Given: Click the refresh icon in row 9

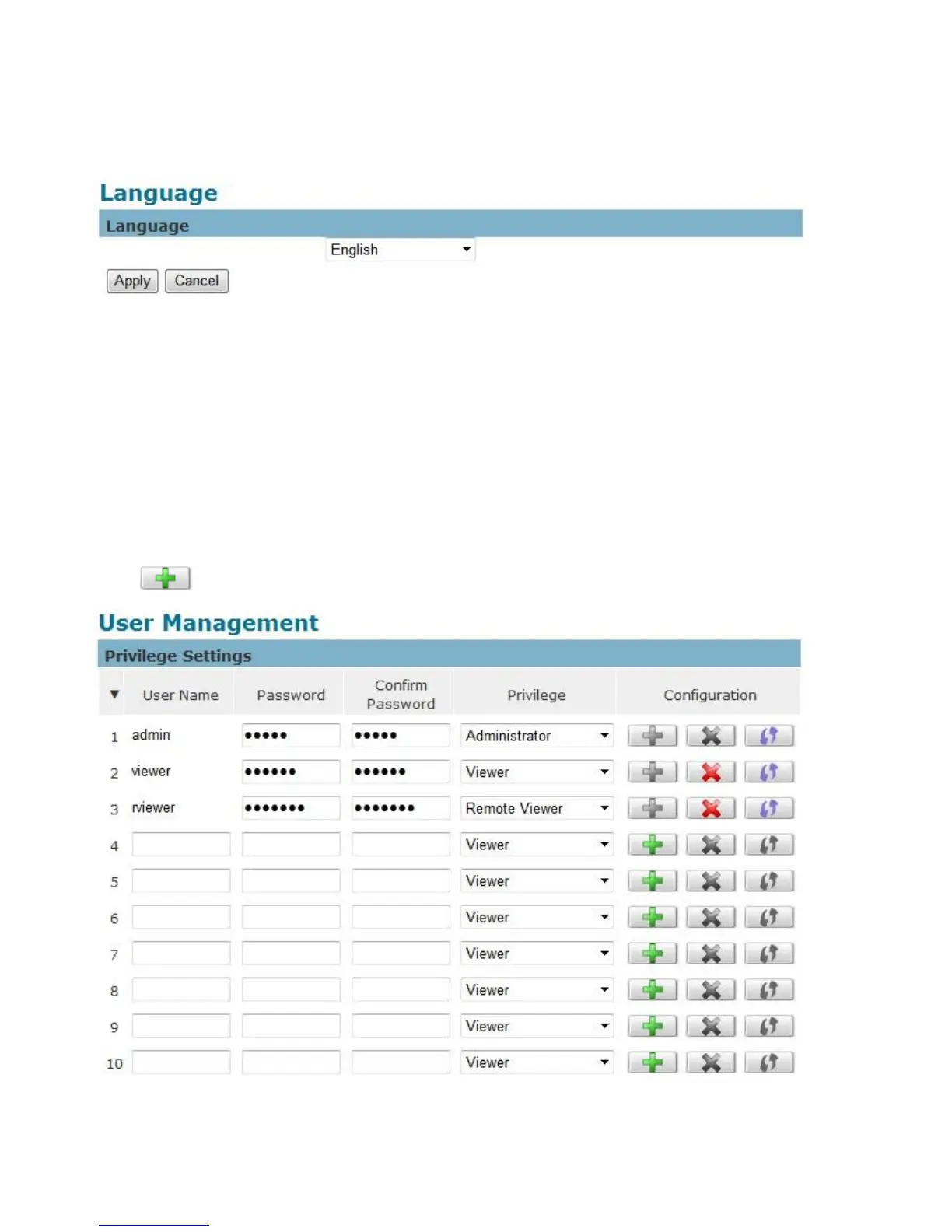Looking at the screenshot, I should tap(769, 1026).
